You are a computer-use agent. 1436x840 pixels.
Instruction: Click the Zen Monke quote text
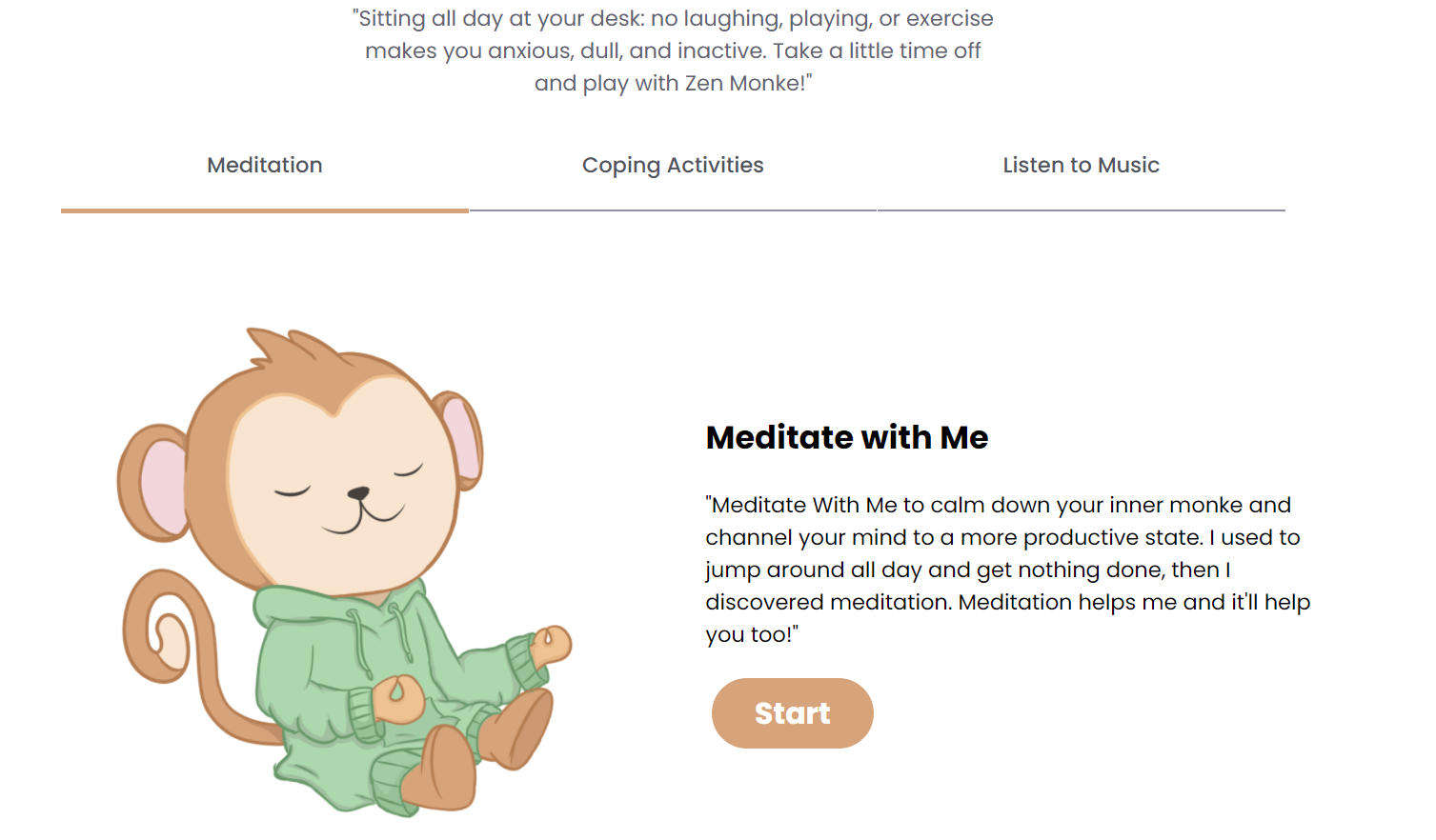click(x=673, y=50)
